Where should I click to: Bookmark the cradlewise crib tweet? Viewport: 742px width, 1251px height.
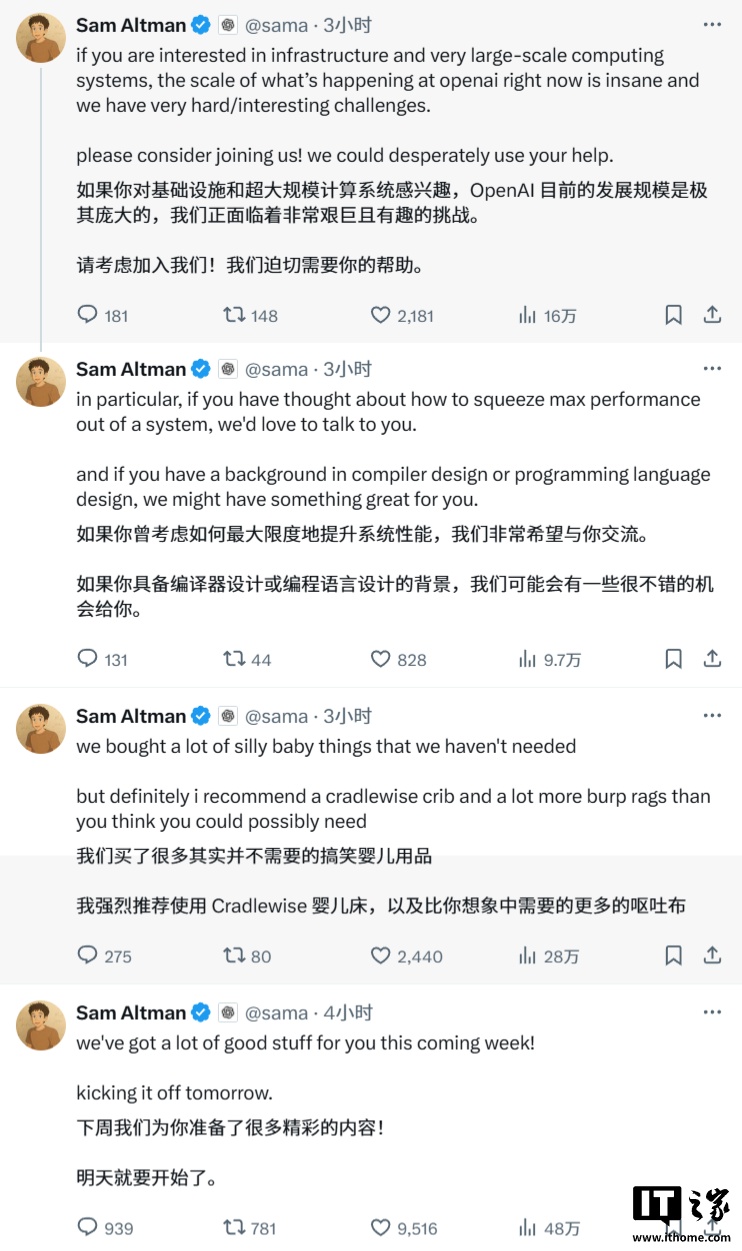[674, 956]
